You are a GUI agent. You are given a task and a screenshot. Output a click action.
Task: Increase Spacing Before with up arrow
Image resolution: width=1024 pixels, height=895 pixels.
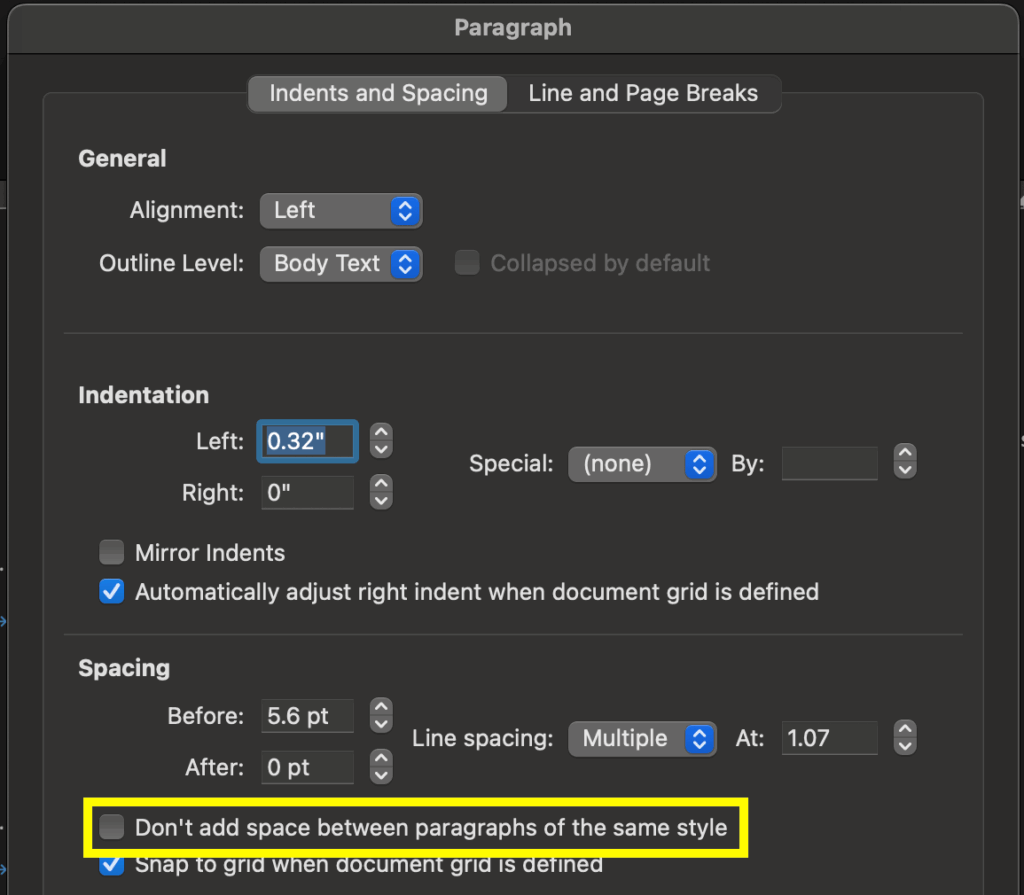point(381,707)
